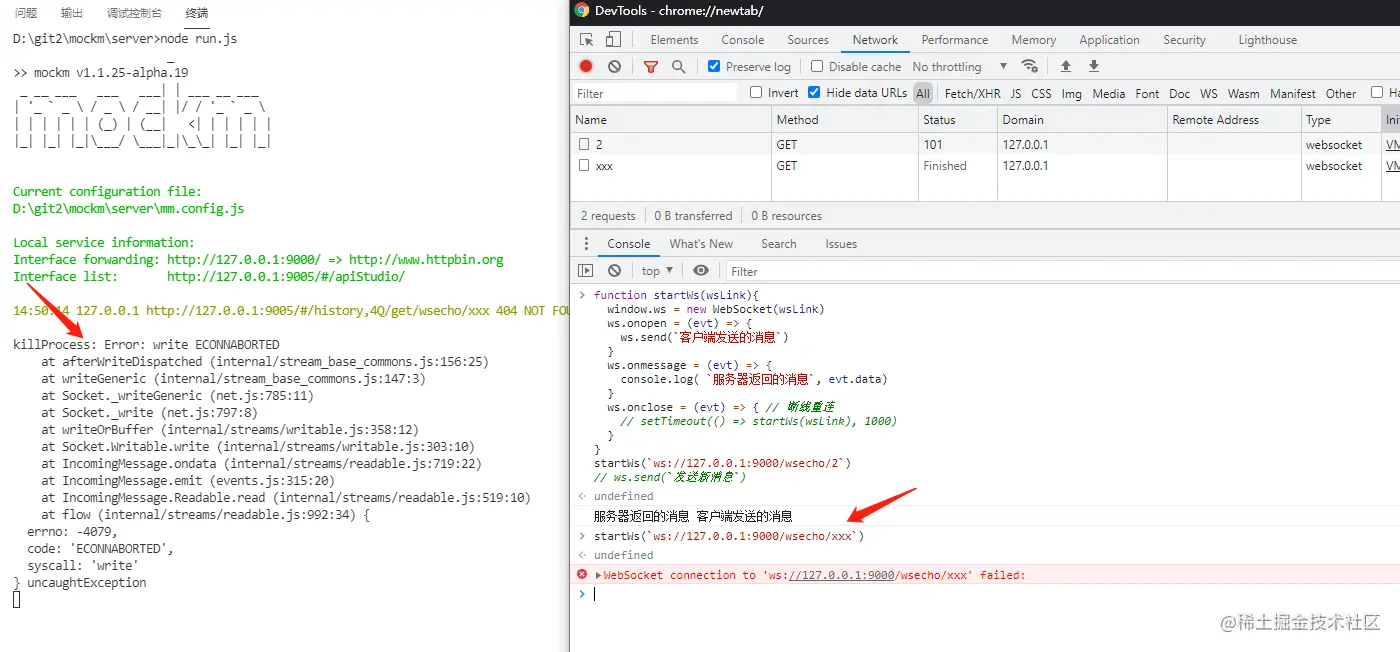Image resolution: width=1400 pixels, height=652 pixels.
Task: Open the No throttling dropdown
Action: [x=960, y=66]
